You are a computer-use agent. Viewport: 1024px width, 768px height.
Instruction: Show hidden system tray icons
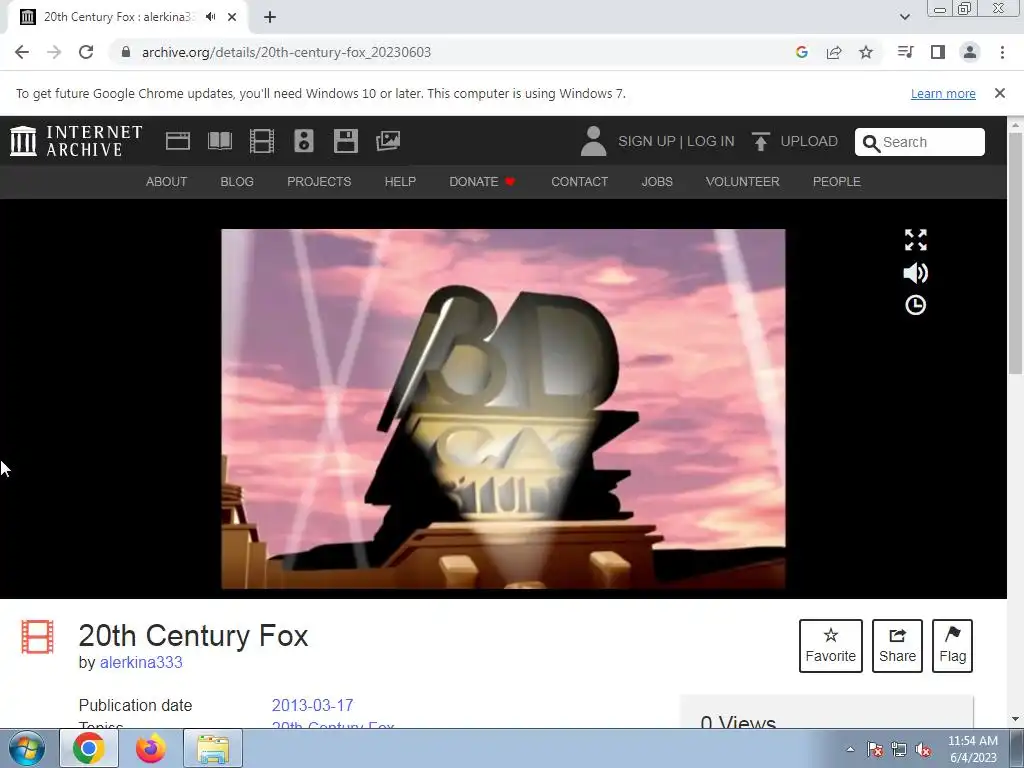click(850, 749)
